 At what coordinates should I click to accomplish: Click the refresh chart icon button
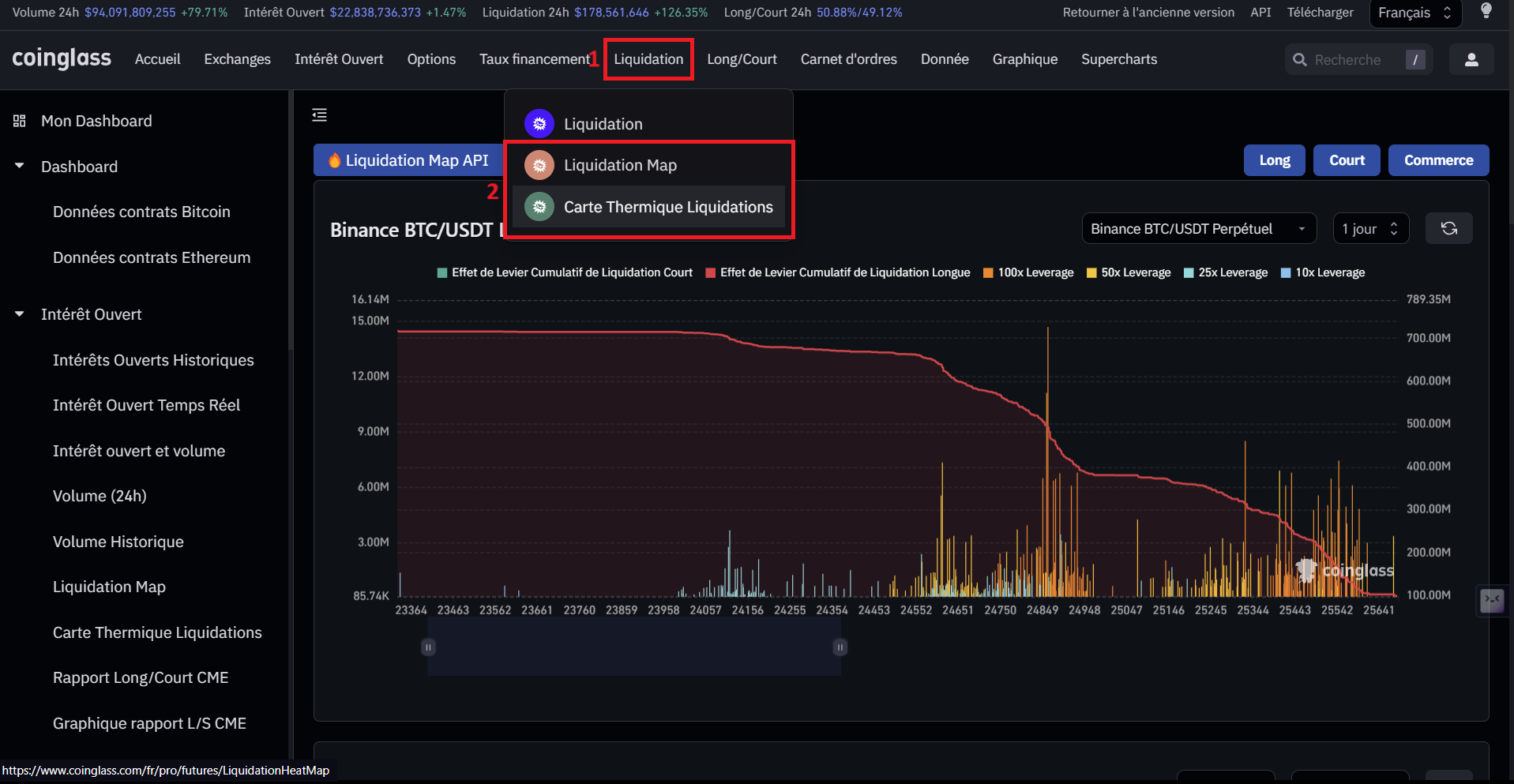[x=1449, y=228]
